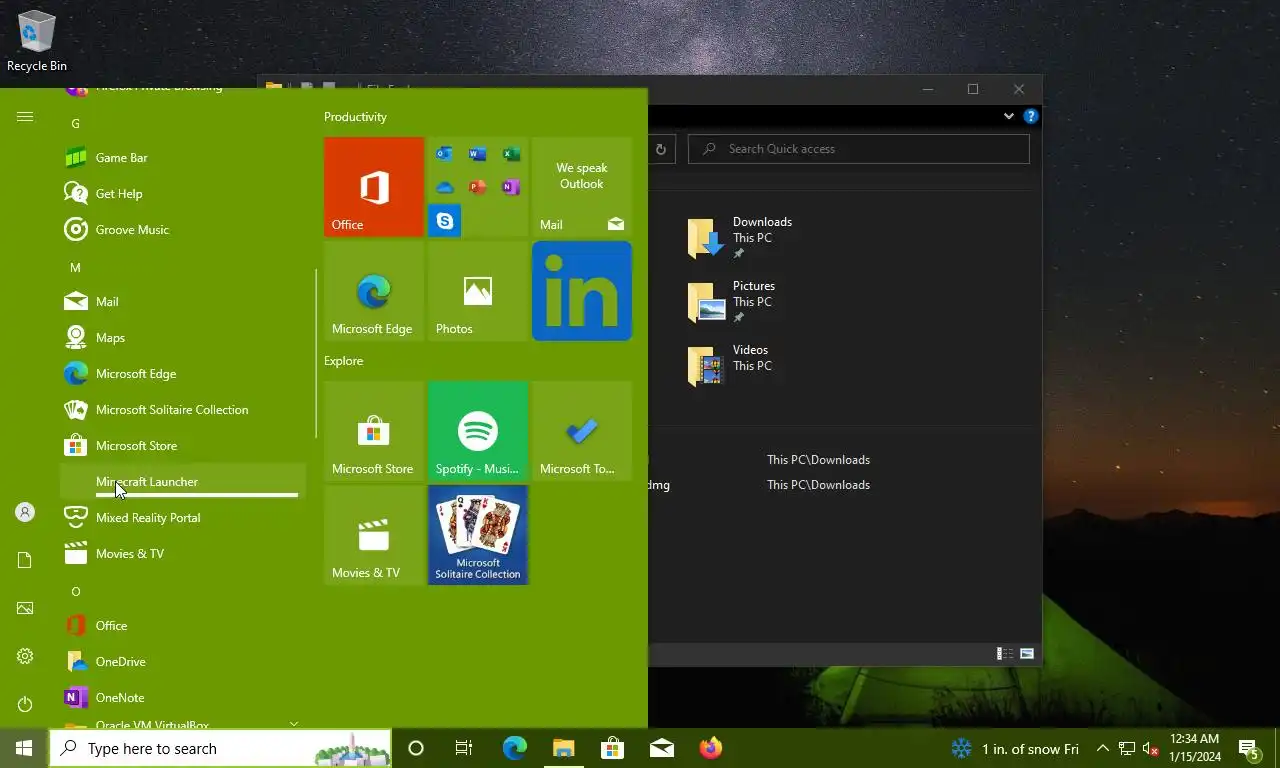Open the Microsoft To Do tile
This screenshot has height=768, width=1280.
(x=582, y=431)
